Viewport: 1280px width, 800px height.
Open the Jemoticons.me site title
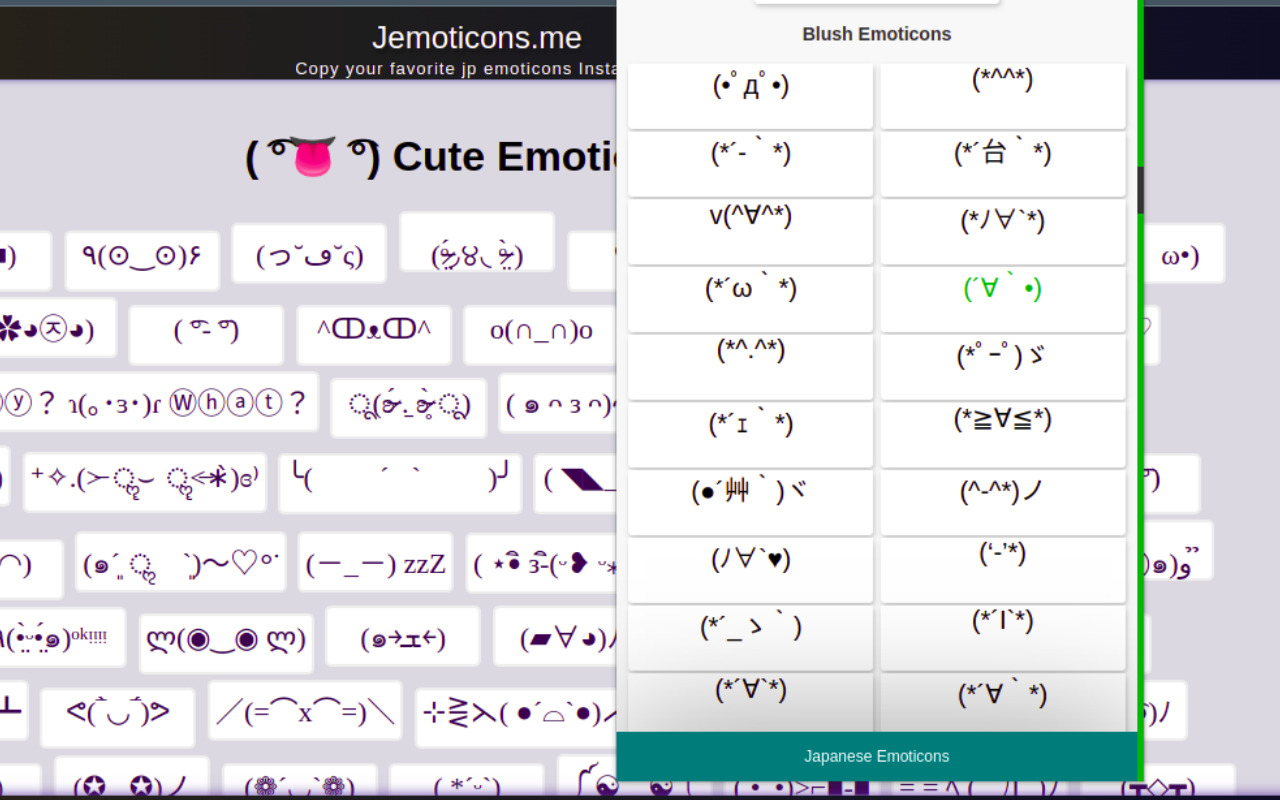477,38
